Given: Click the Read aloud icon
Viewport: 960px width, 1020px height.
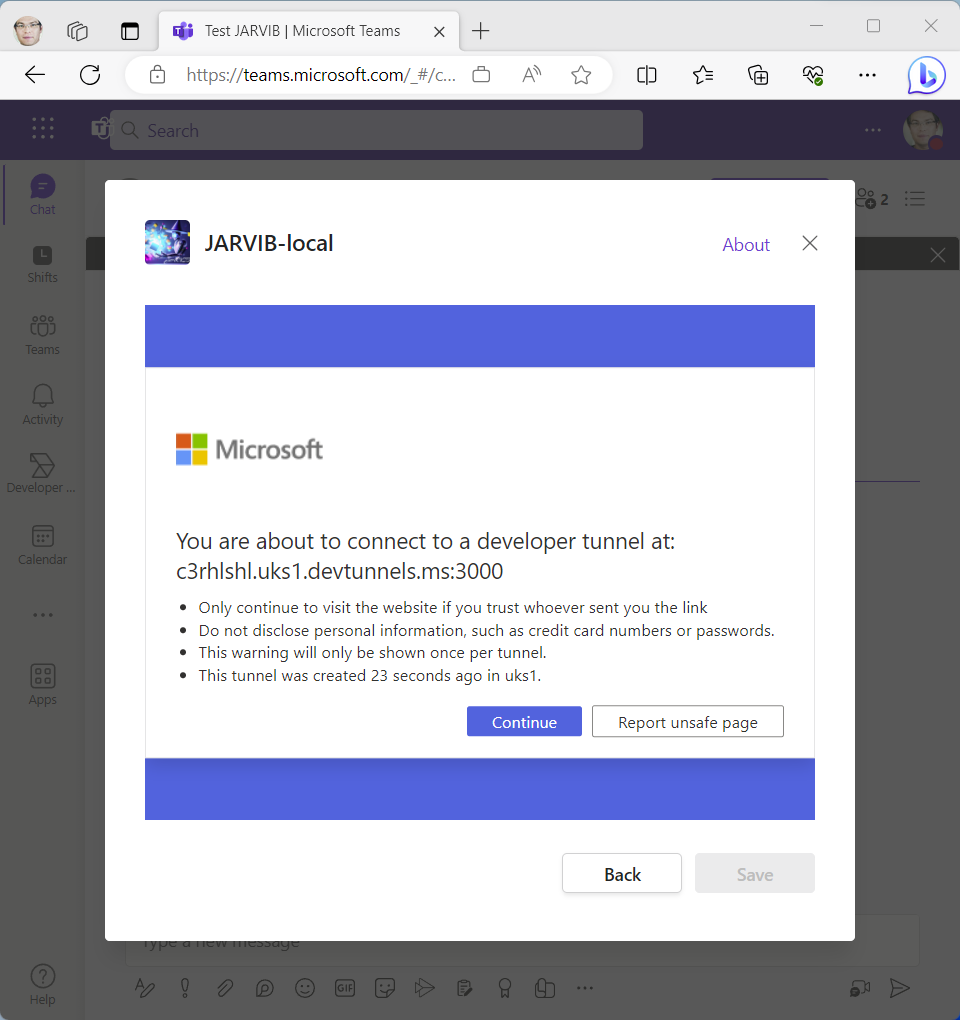Looking at the screenshot, I should pos(531,75).
